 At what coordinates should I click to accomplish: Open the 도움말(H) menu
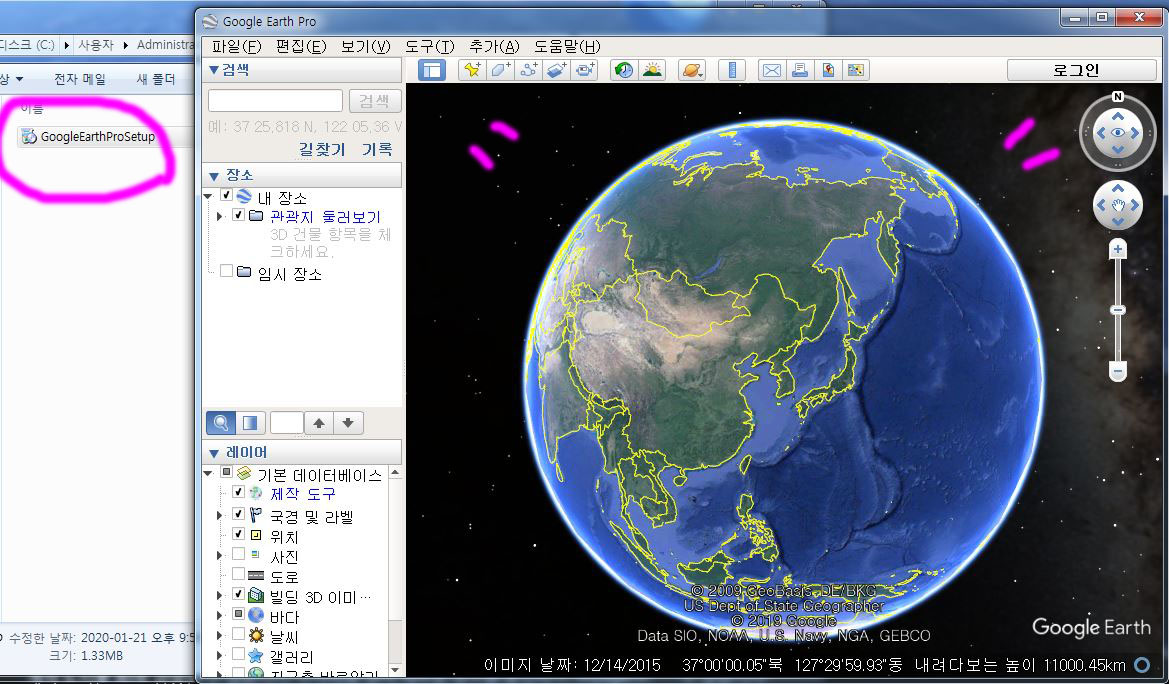point(567,46)
